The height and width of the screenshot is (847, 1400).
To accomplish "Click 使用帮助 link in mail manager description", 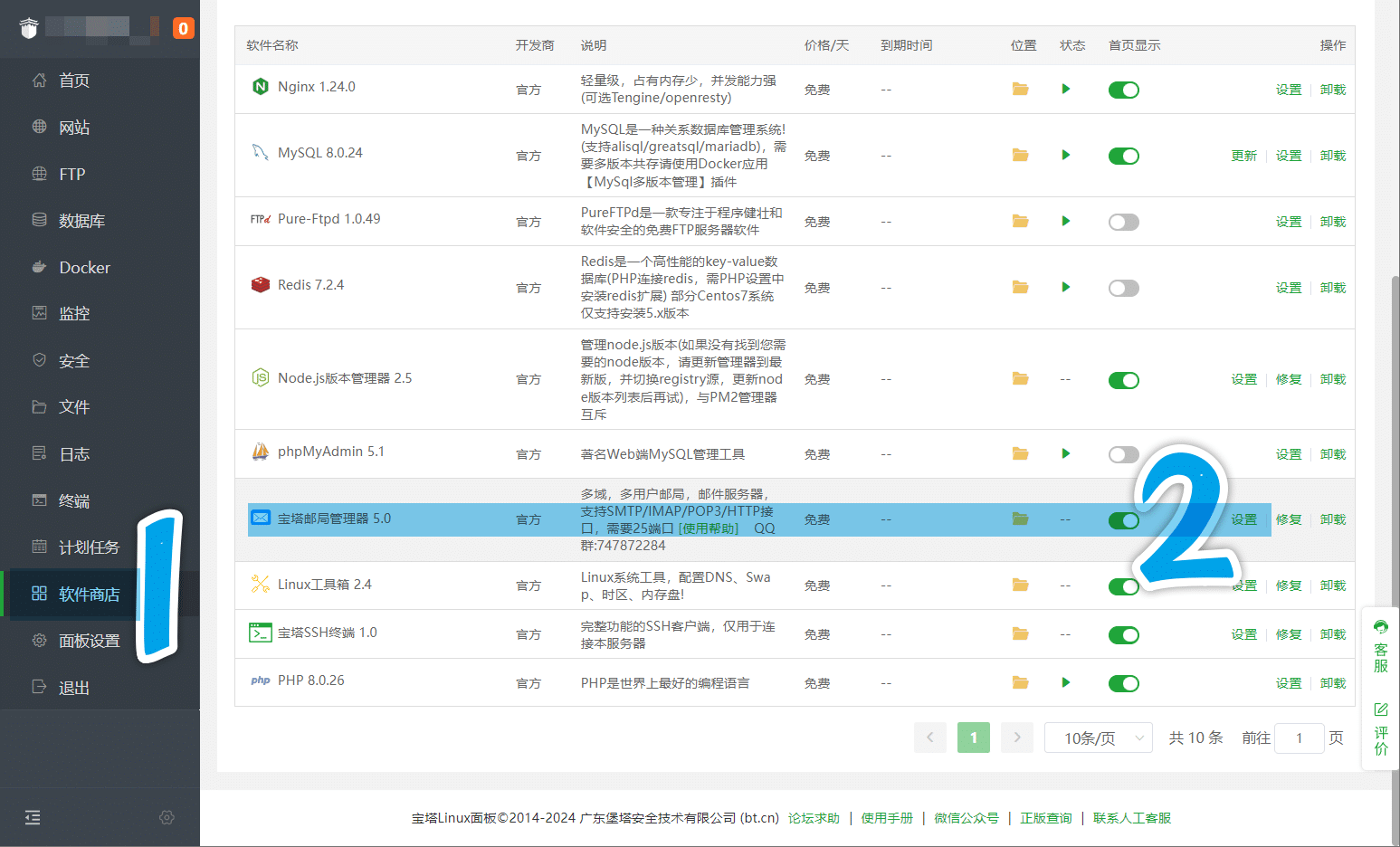I will (x=709, y=528).
